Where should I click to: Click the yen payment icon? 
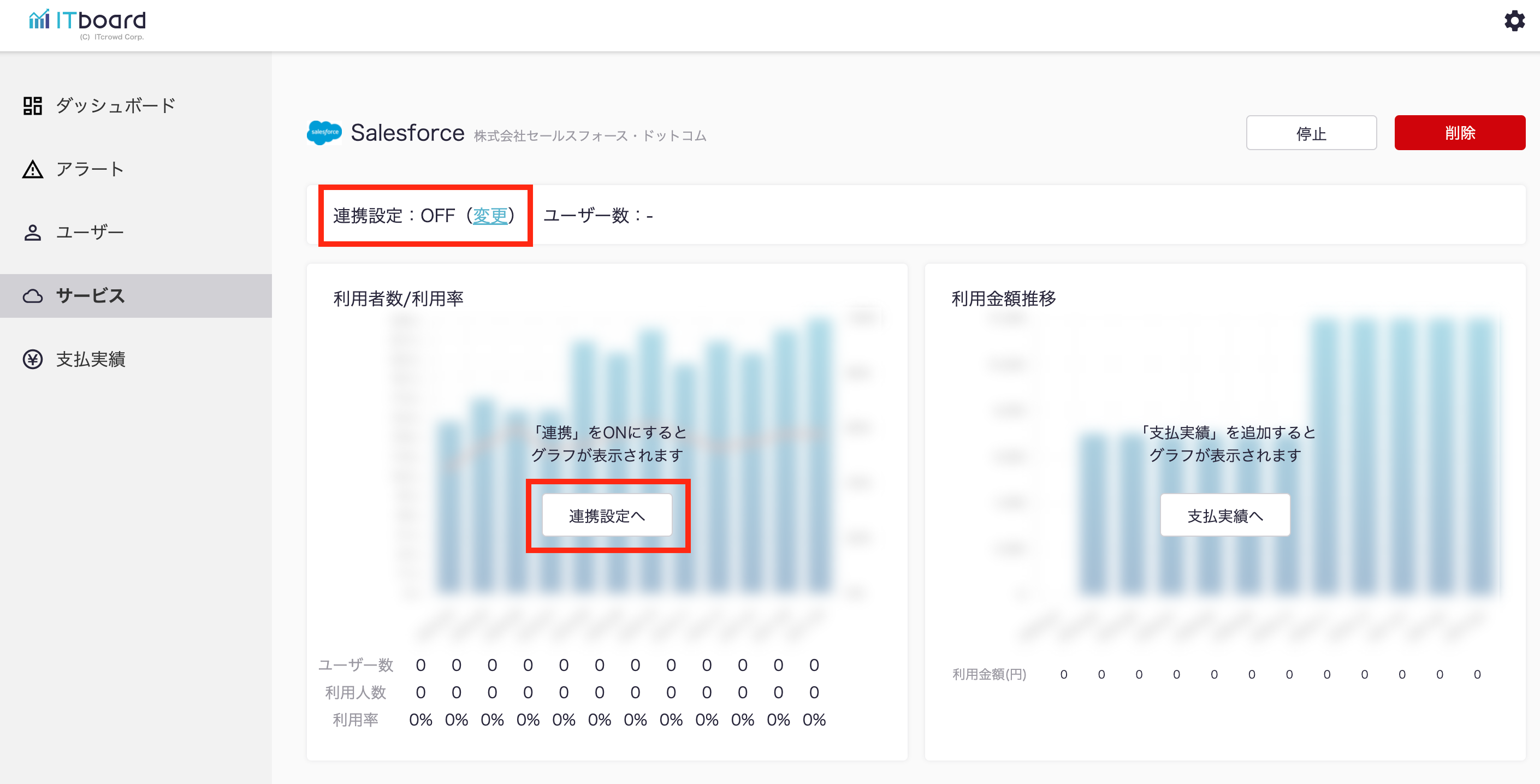point(33,359)
